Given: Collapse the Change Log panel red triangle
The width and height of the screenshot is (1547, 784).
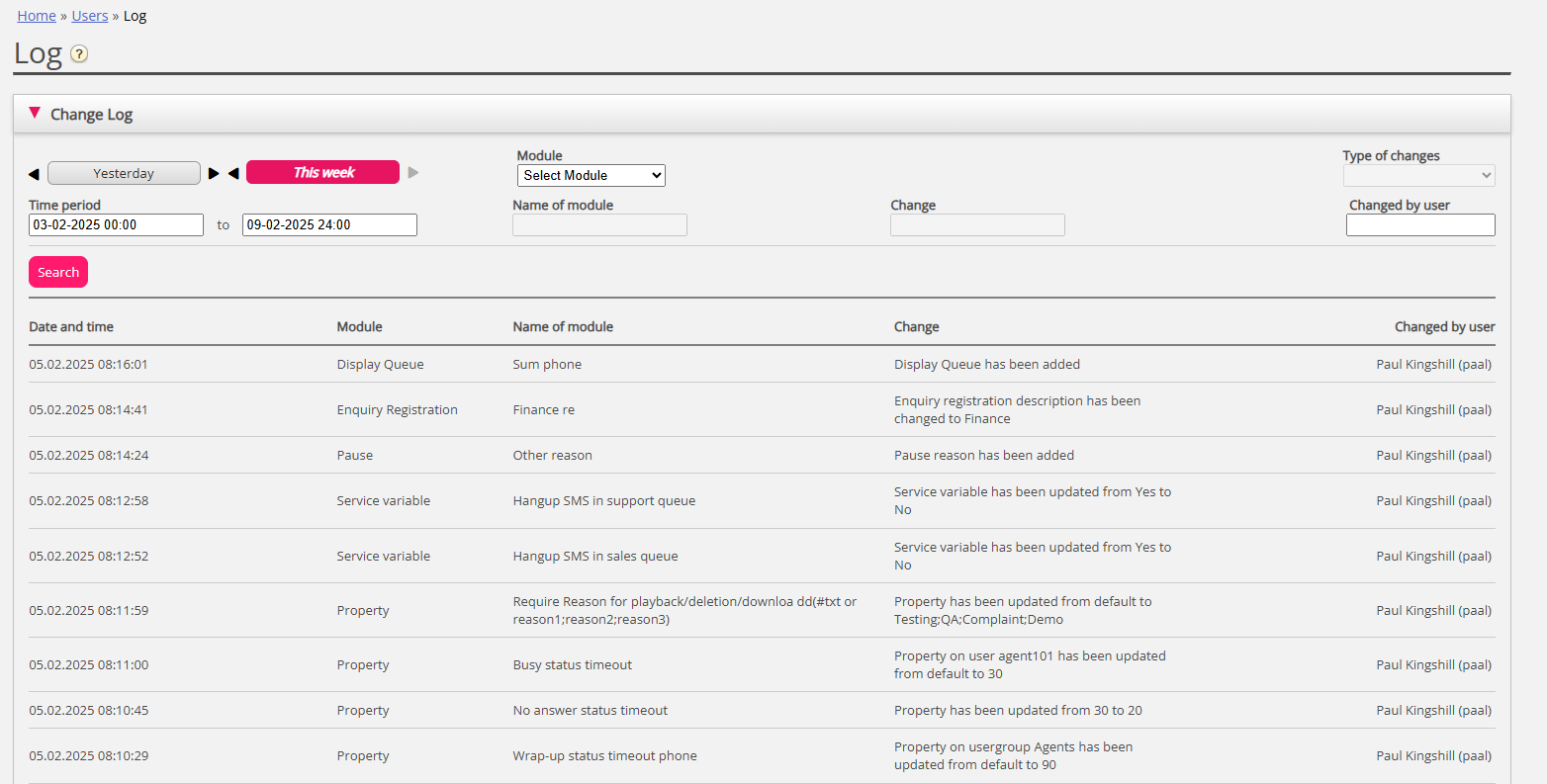Looking at the screenshot, I should 35,113.
